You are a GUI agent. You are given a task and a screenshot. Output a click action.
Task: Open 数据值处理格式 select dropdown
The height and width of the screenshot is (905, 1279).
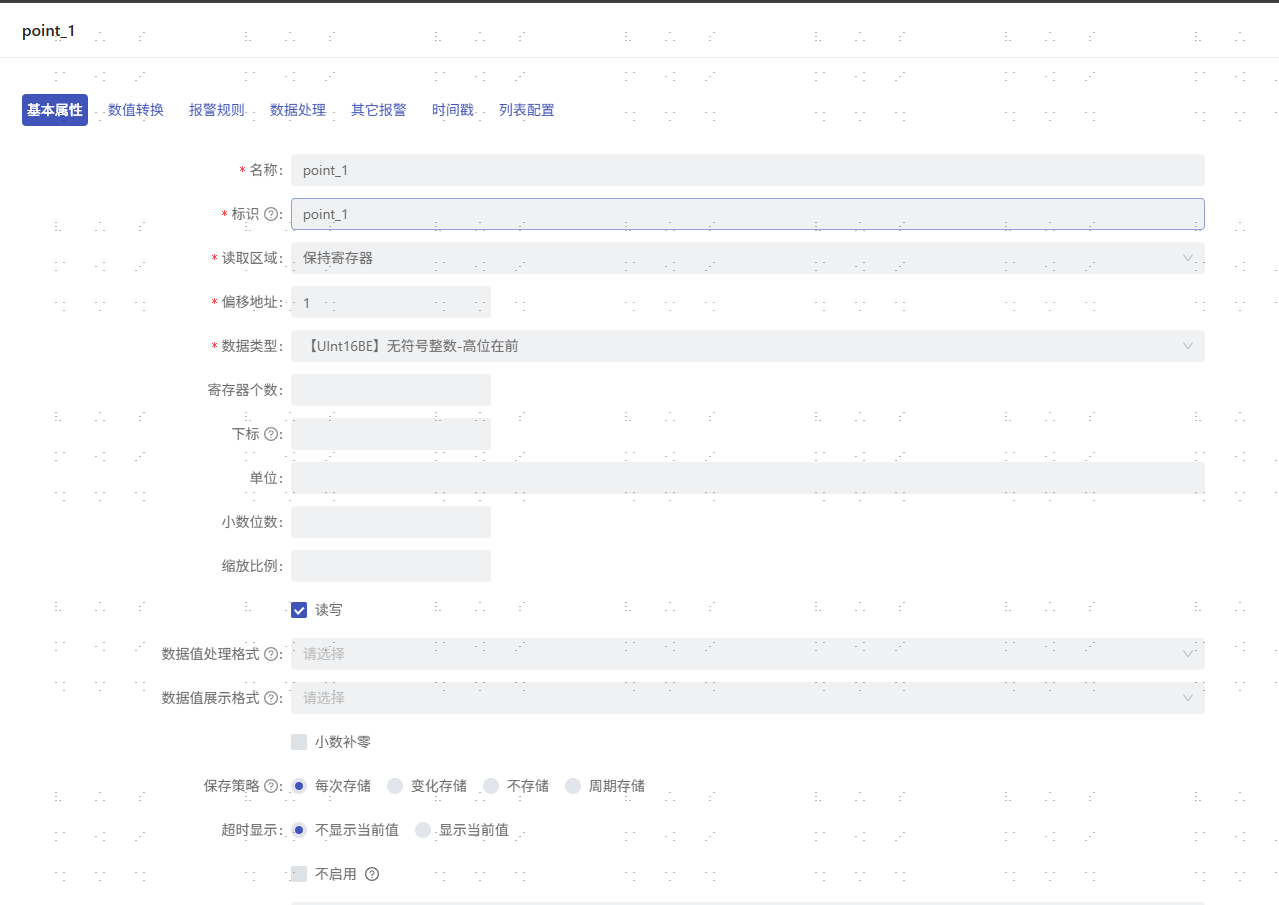click(x=748, y=654)
